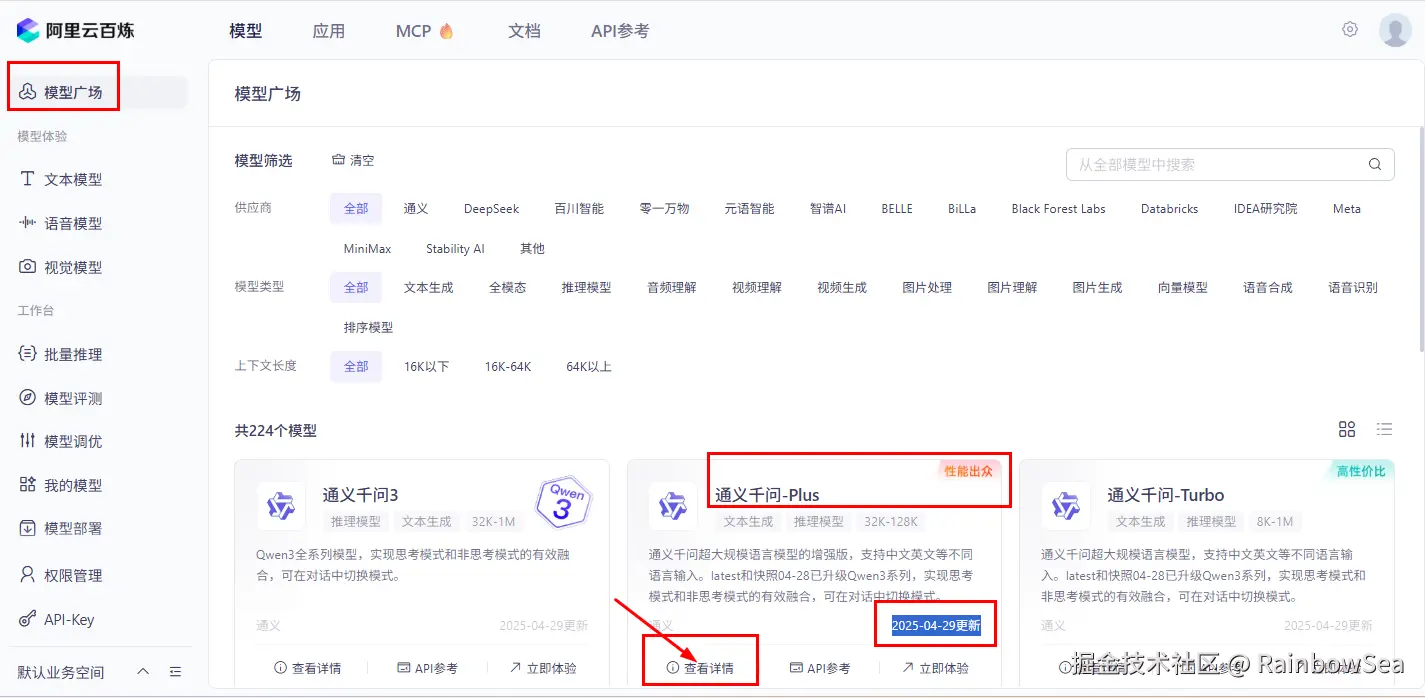Select the API参考 top tab
This screenshot has height=698, width=1425.
click(x=620, y=31)
